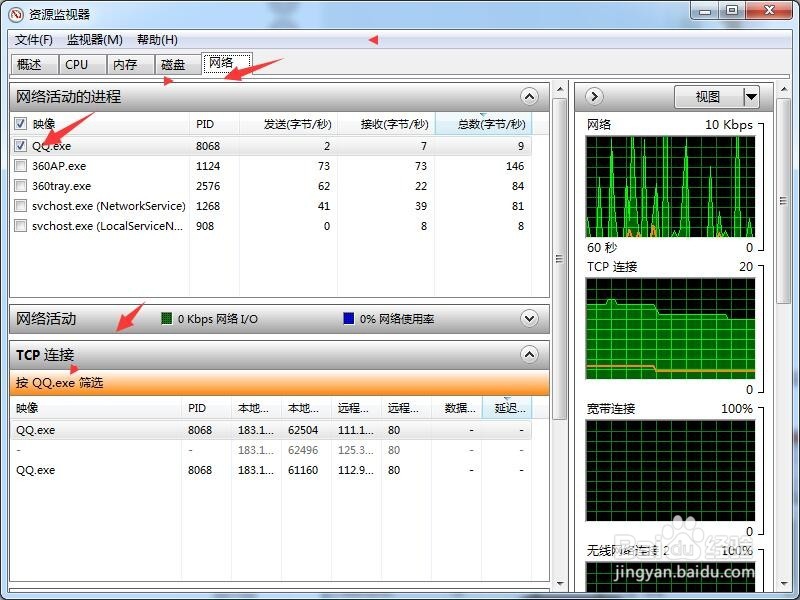
Task: Click graphs pane scrollbar thumb
Action: tap(783, 201)
